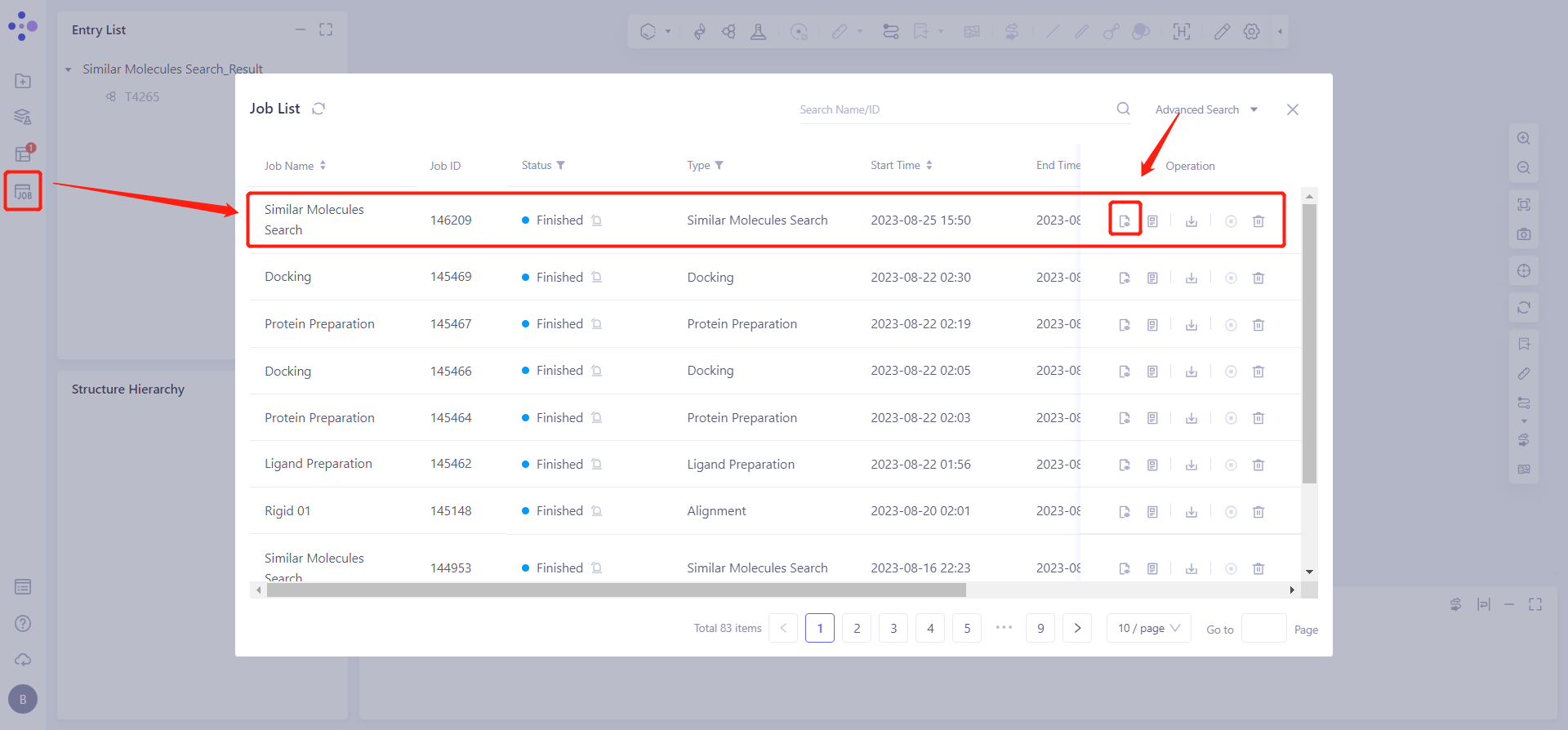Open the Type column filter

point(719,165)
